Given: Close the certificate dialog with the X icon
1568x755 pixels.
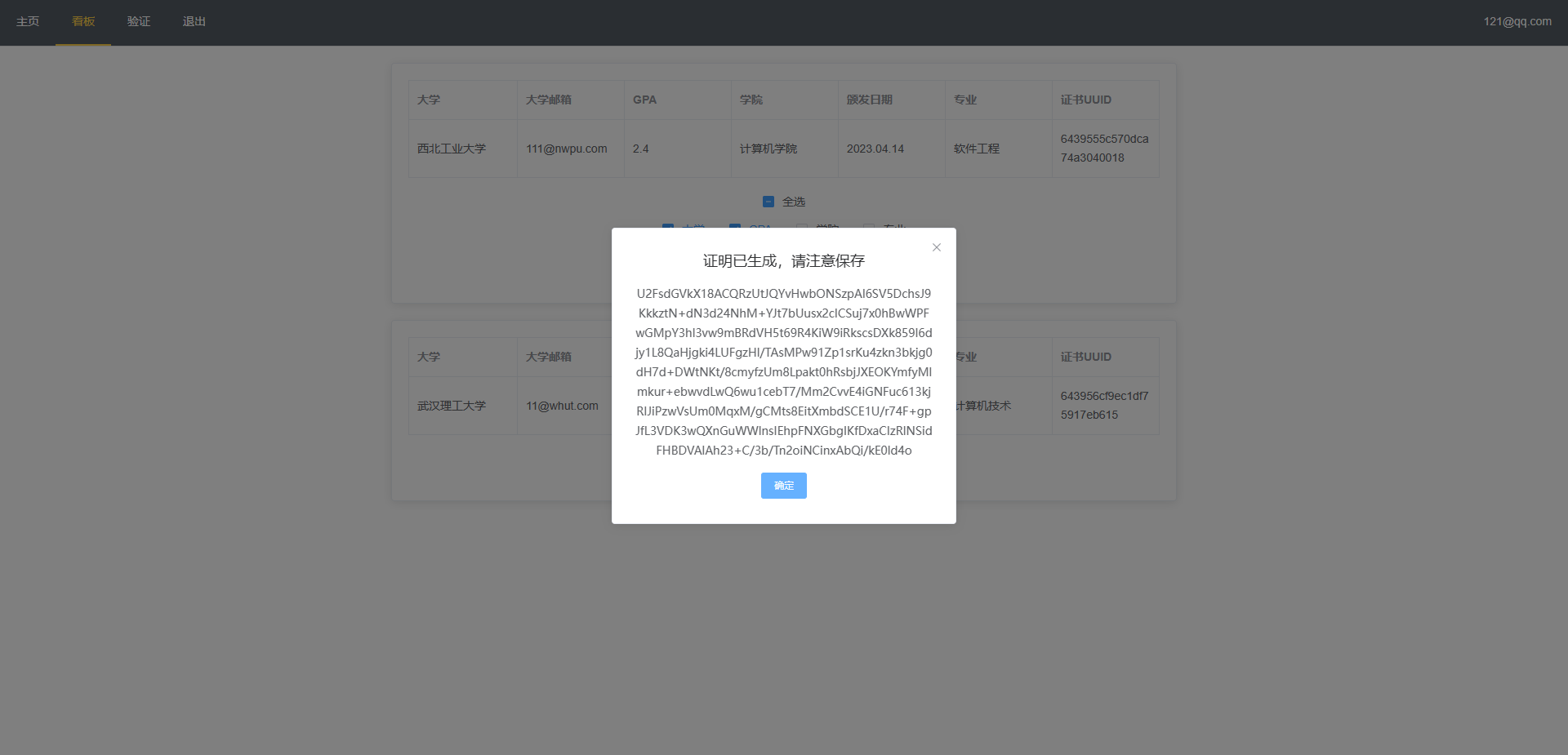Looking at the screenshot, I should 937,247.
